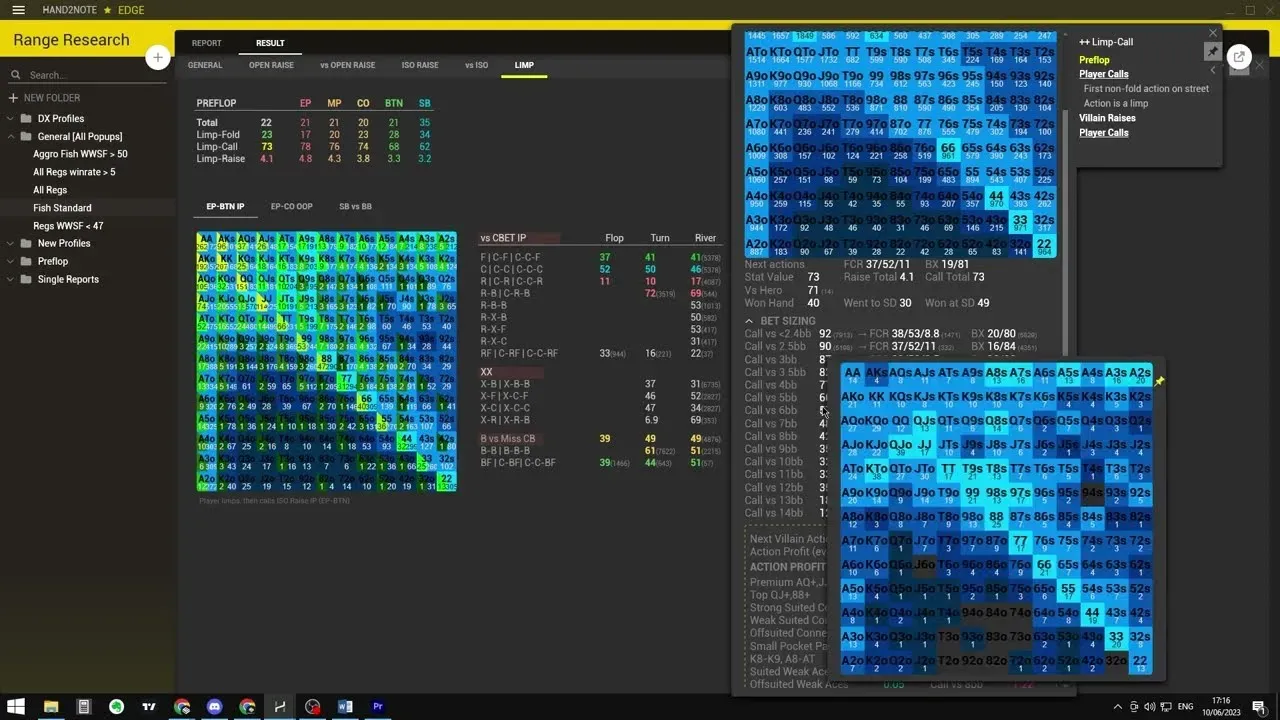The image size is (1280, 720).
Task: Open Discord from the taskbar
Action: (x=214, y=706)
